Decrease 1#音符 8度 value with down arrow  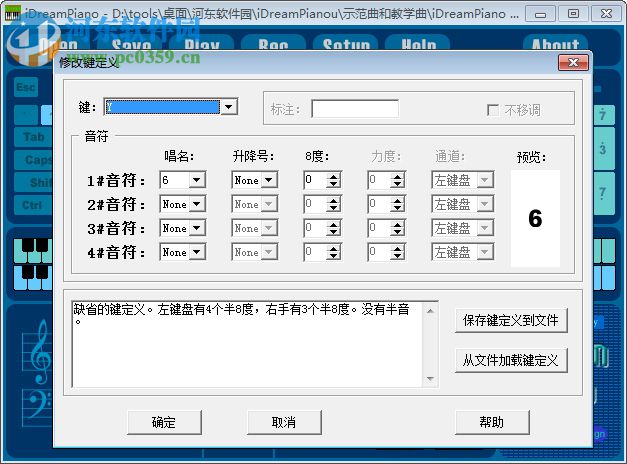pos(333,184)
